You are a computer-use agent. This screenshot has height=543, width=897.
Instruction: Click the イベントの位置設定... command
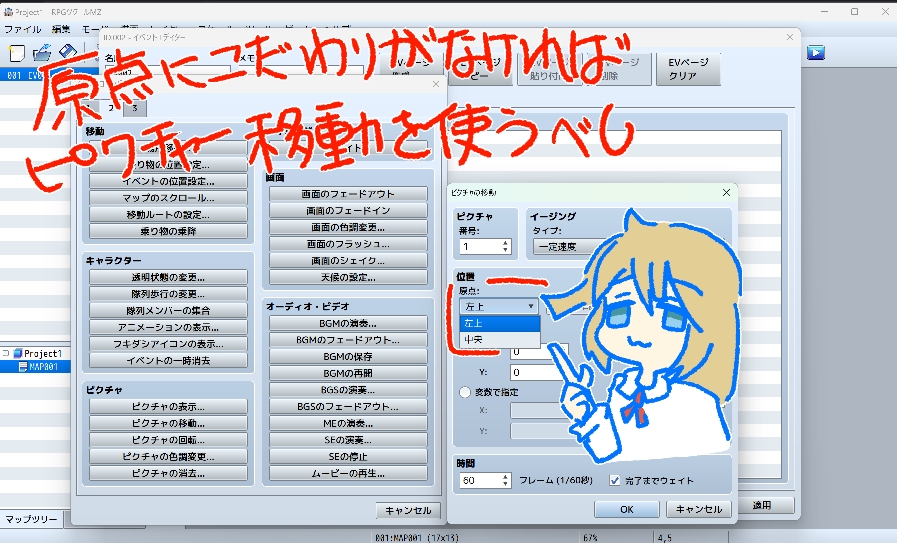tap(168, 181)
